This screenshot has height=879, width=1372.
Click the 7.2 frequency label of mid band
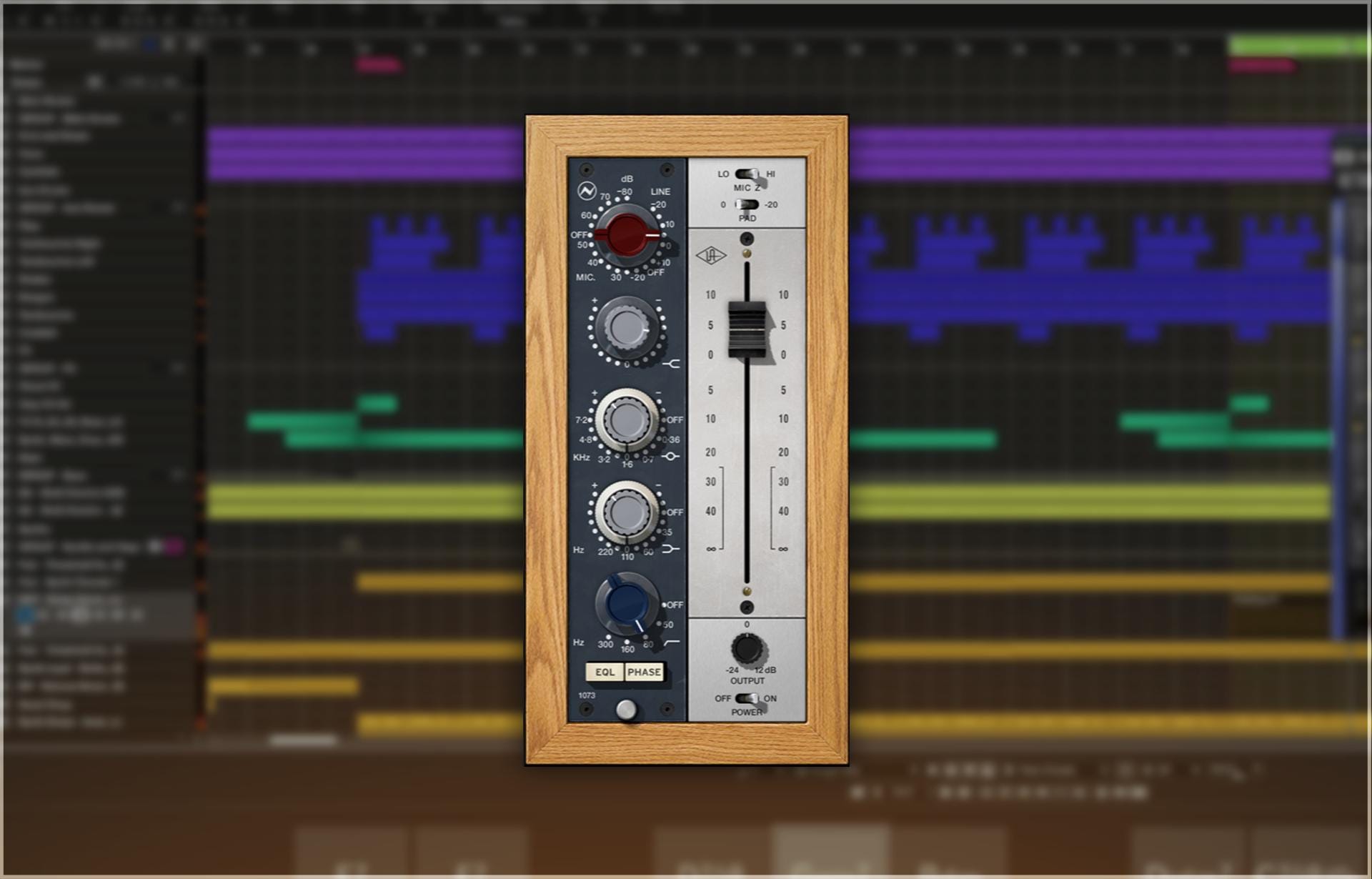coord(582,420)
